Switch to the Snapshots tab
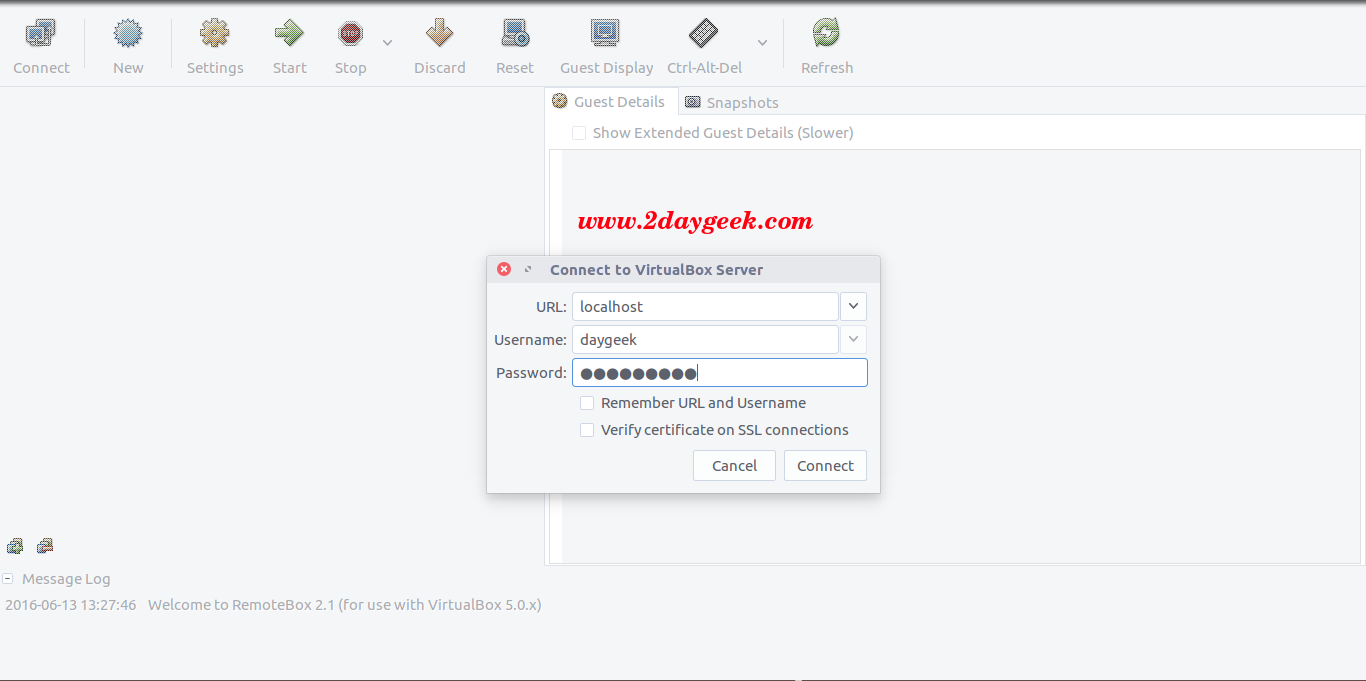Viewport: 1366px width, 681px height. point(731,102)
